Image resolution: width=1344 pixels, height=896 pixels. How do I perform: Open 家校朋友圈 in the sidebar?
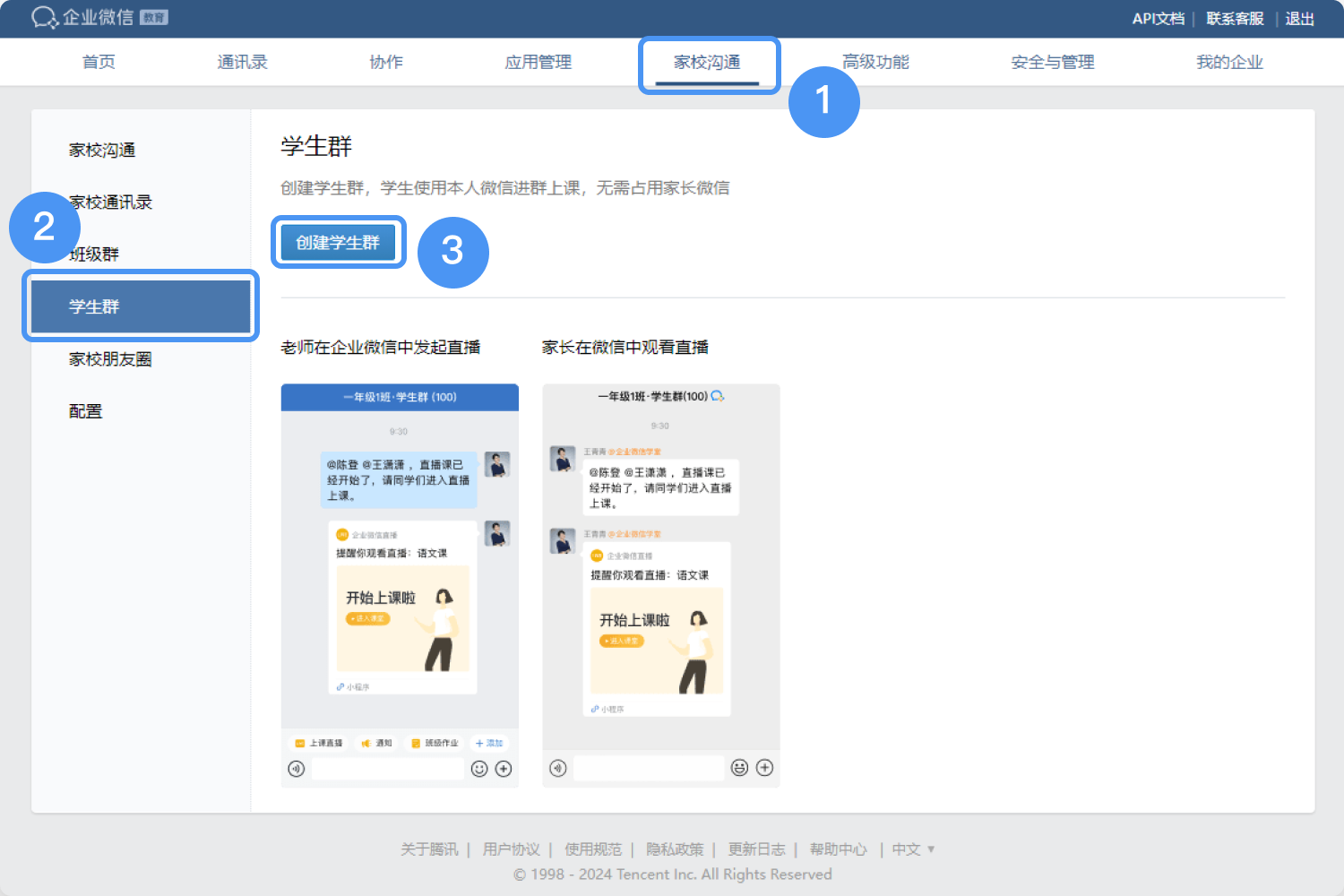(x=110, y=359)
